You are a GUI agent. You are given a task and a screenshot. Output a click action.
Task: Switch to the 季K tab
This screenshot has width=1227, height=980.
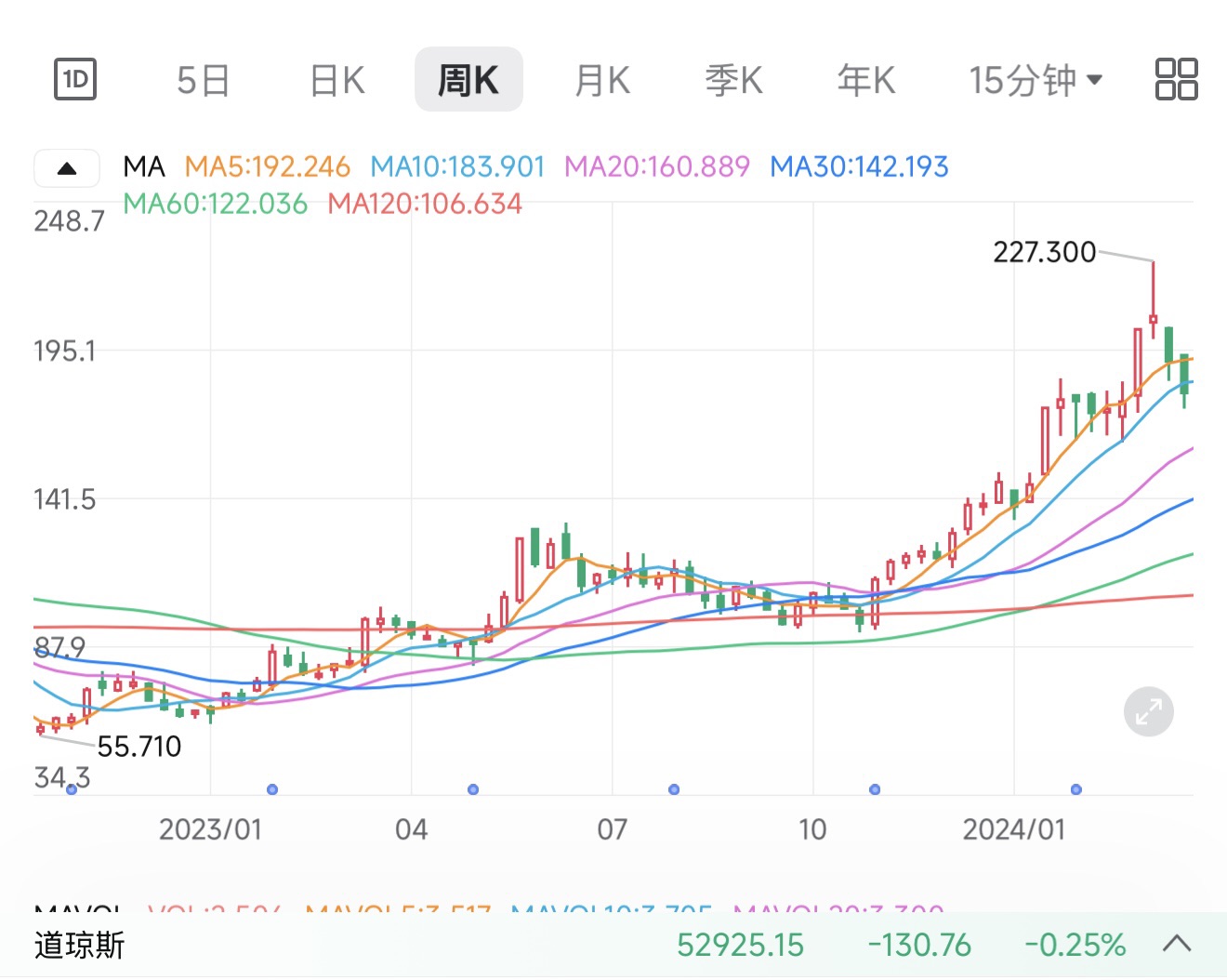pyautogui.click(x=734, y=80)
